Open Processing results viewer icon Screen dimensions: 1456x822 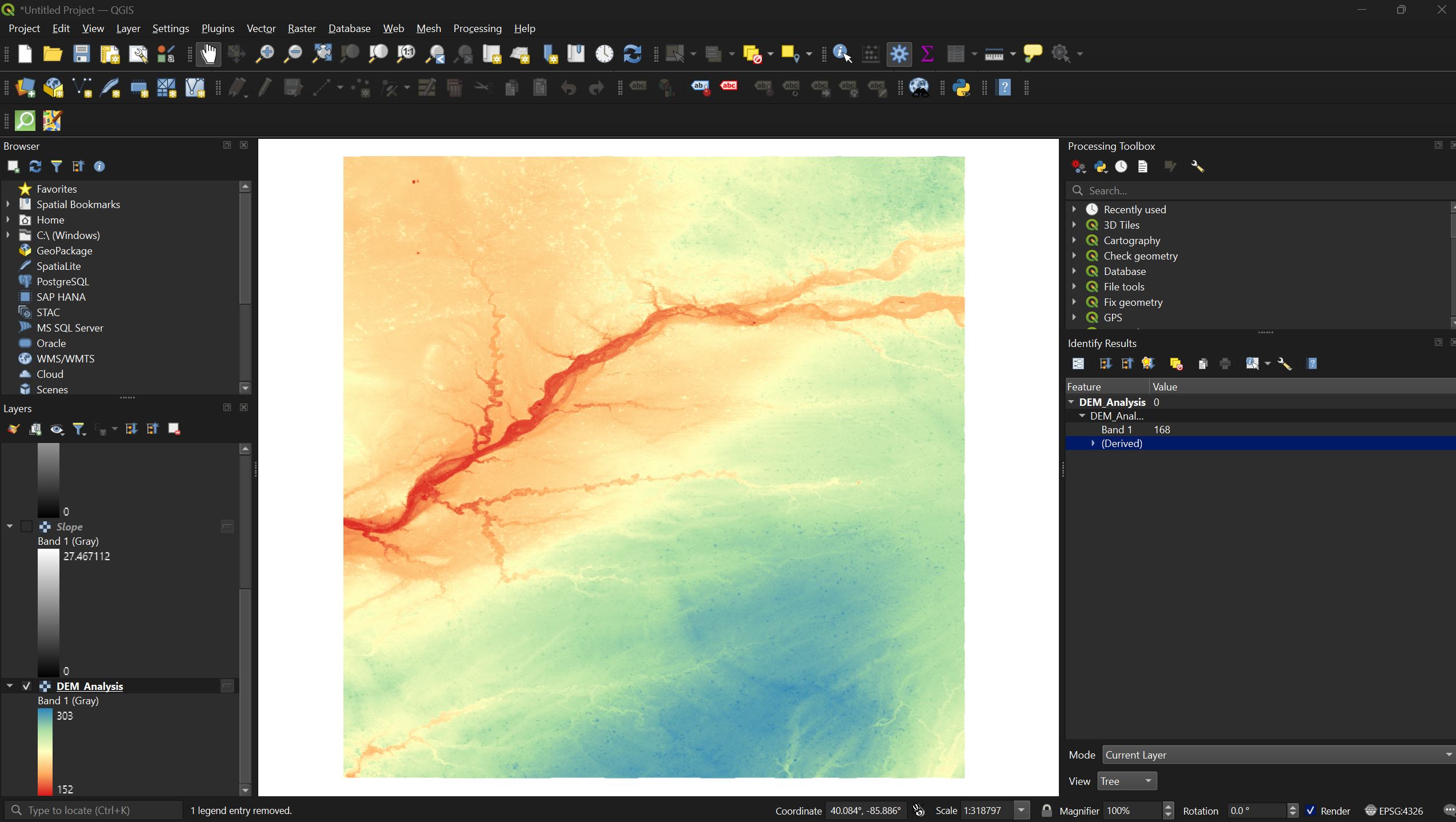pyautogui.click(x=1143, y=166)
